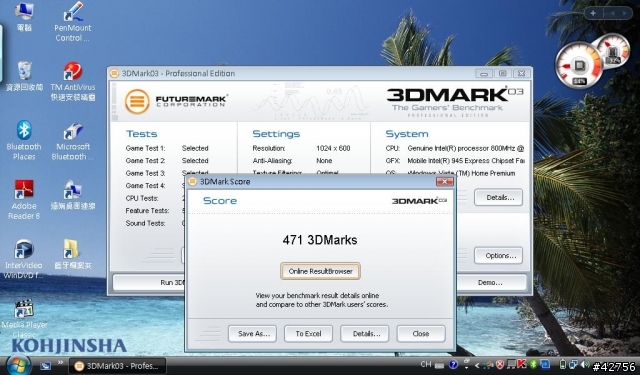Image resolution: width=640 pixels, height=375 pixels.
Task: Click the red K antivirus tray icon
Action: click(x=521, y=364)
